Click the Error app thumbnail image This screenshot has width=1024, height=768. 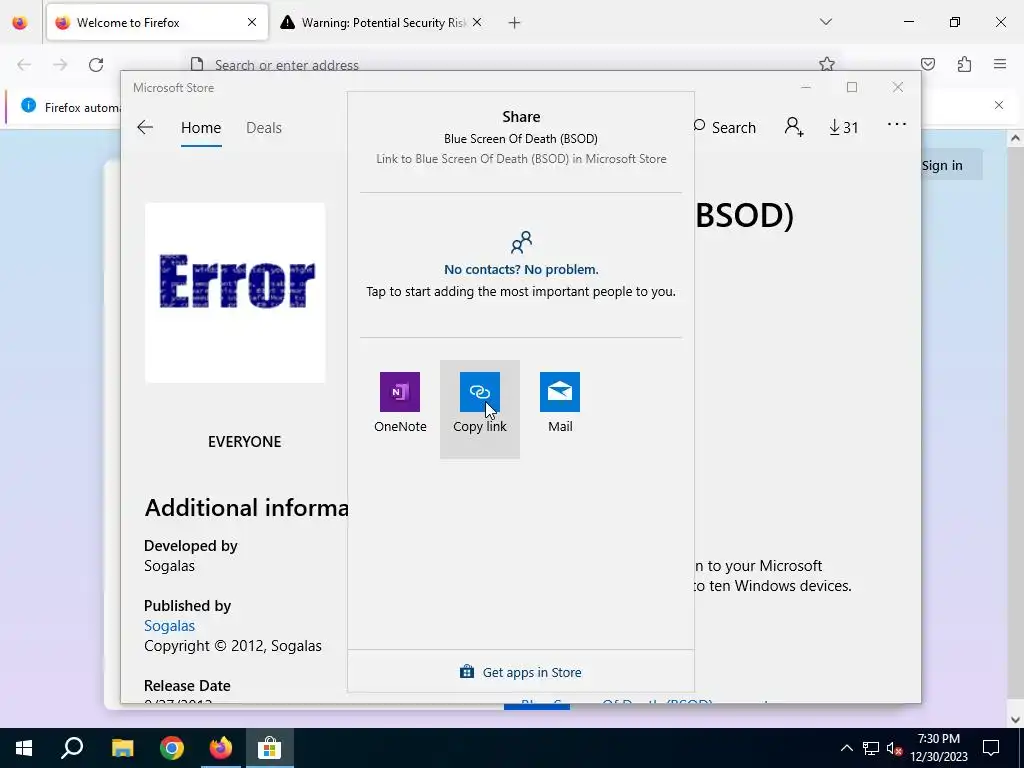tap(235, 293)
